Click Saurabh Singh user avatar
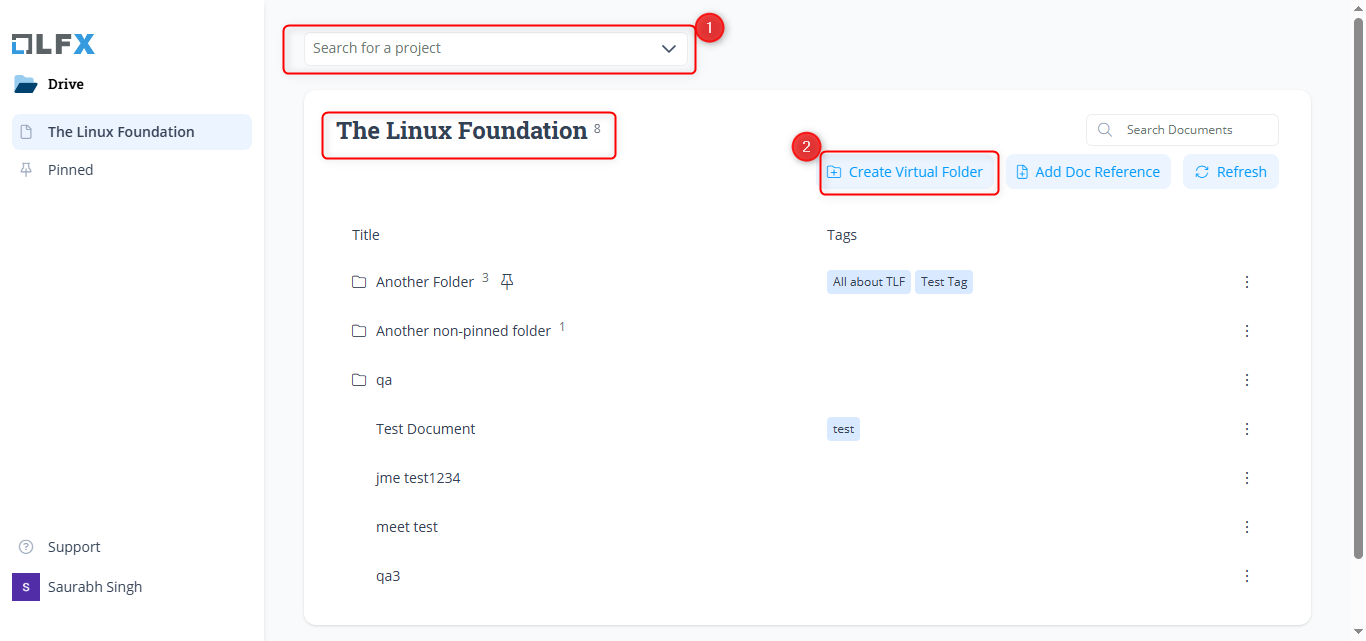 (26, 587)
